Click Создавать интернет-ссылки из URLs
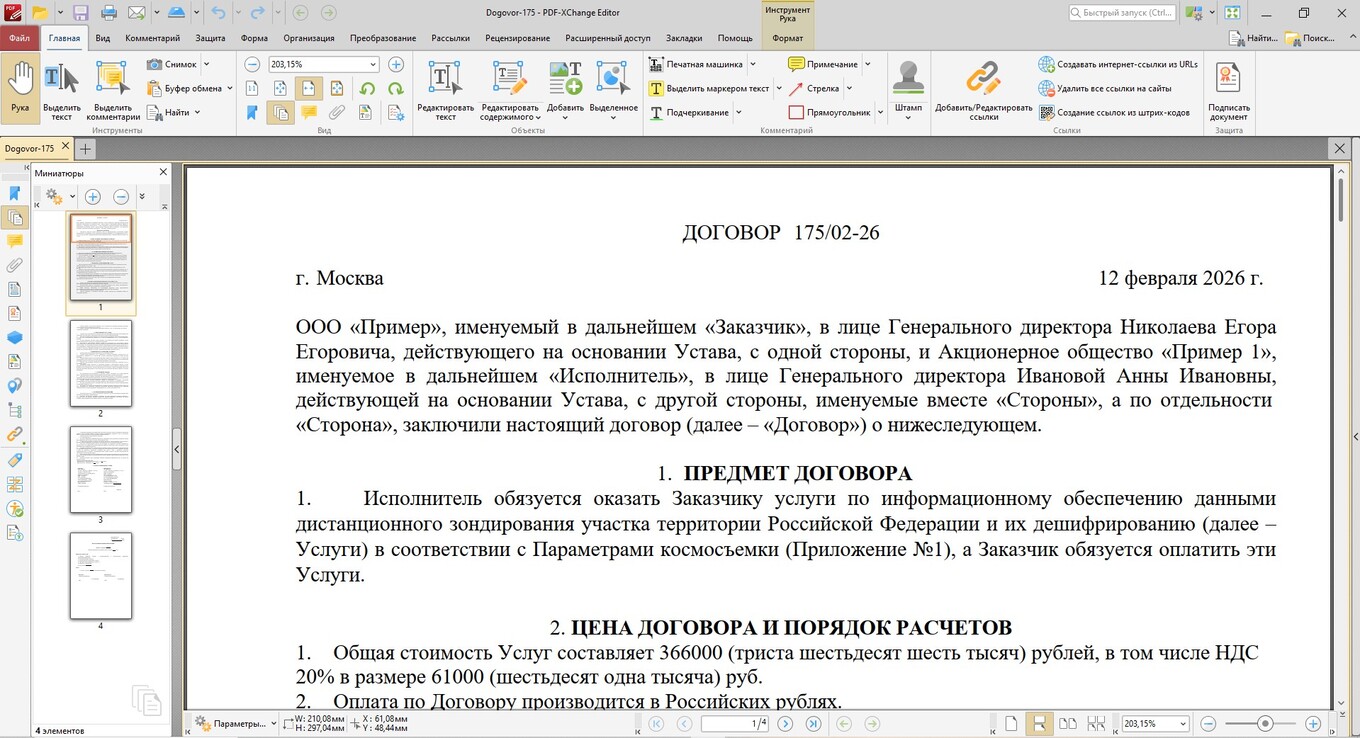 click(1118, 64)
